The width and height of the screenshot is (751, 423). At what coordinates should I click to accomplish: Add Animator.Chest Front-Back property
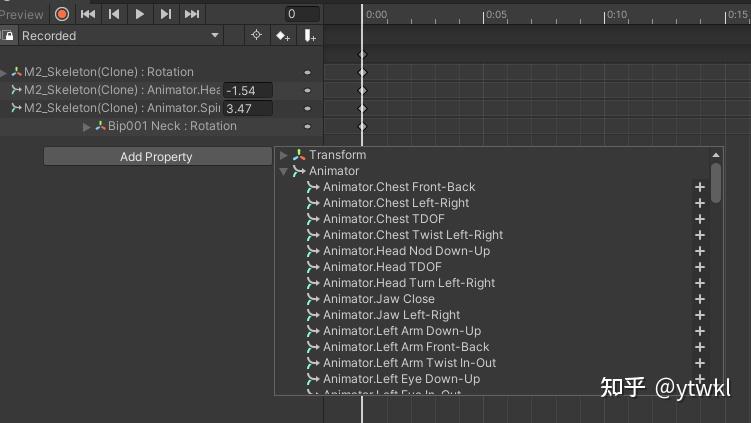700,187
